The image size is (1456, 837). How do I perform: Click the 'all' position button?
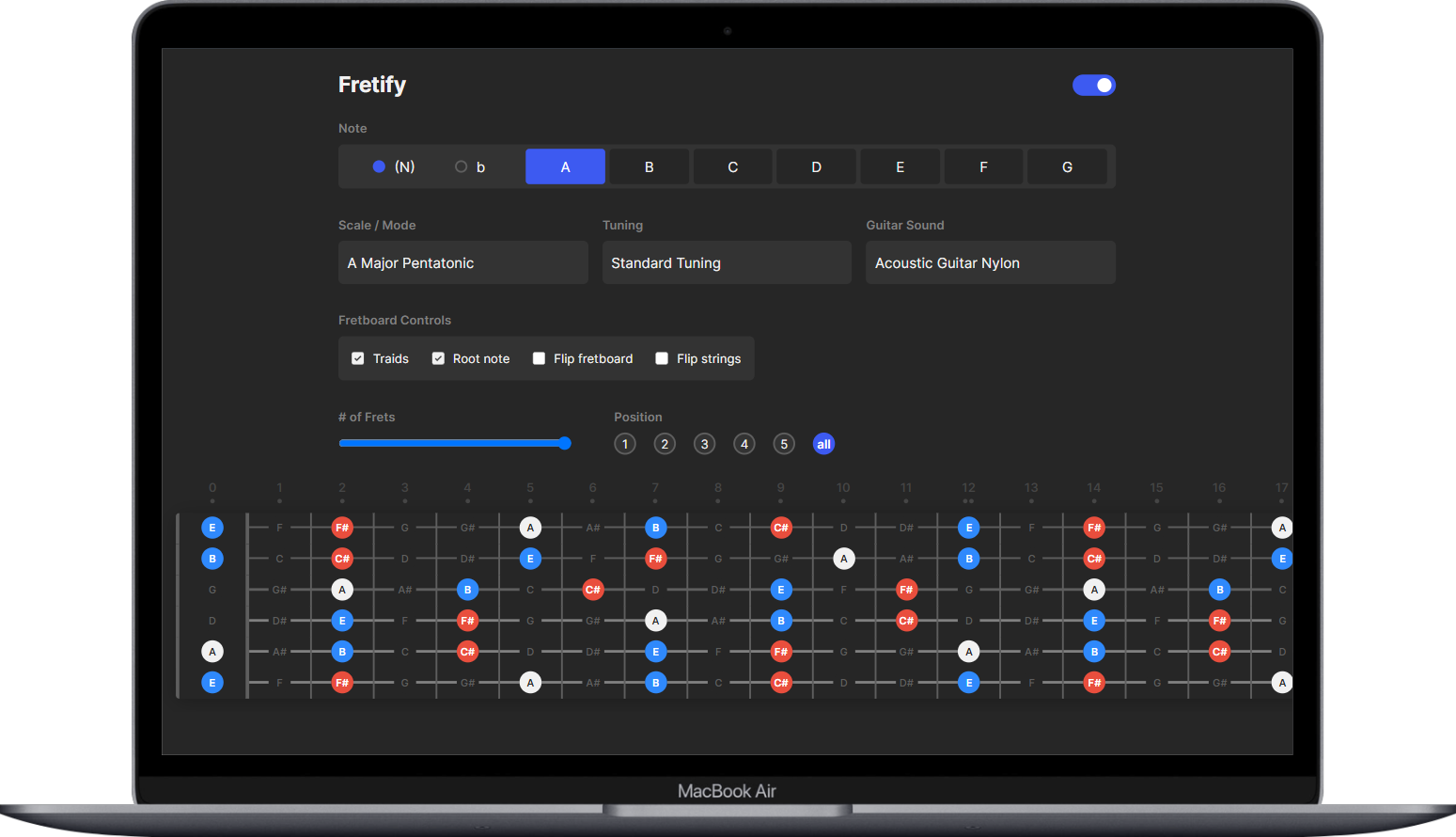pos(823,443)
